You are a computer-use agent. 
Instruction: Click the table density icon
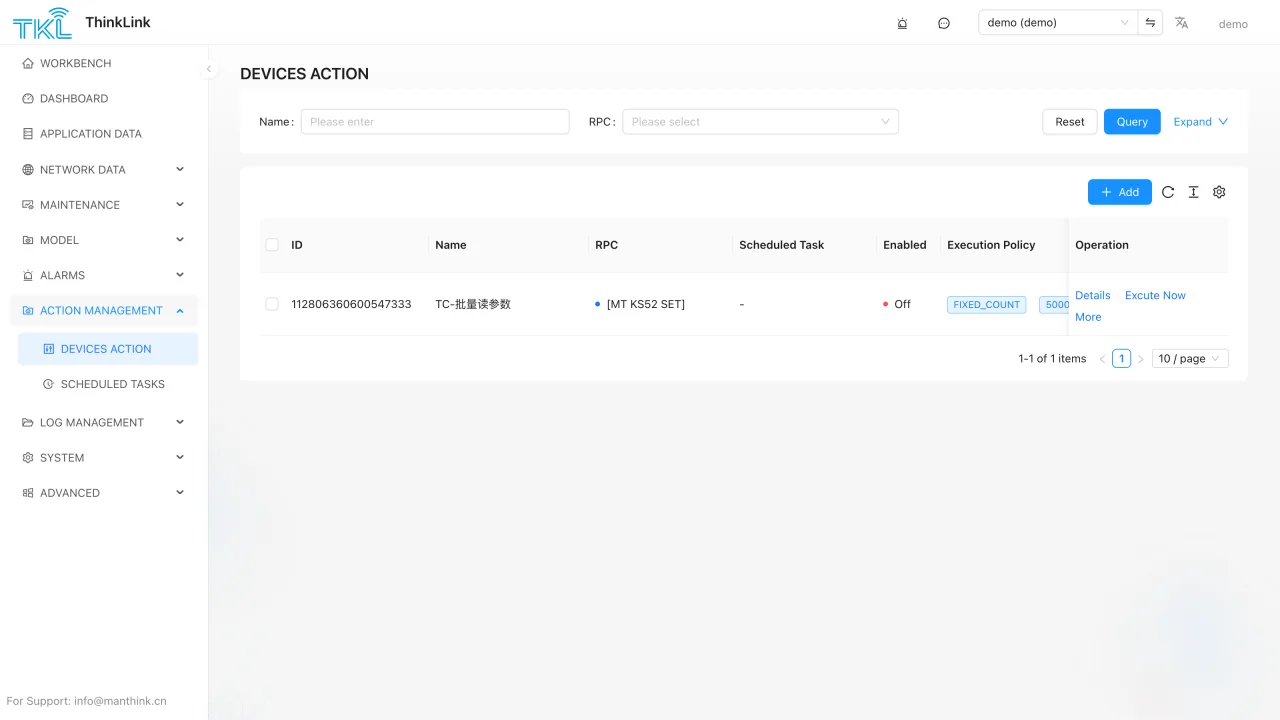pyautogui.click(x=1193, y=192)
